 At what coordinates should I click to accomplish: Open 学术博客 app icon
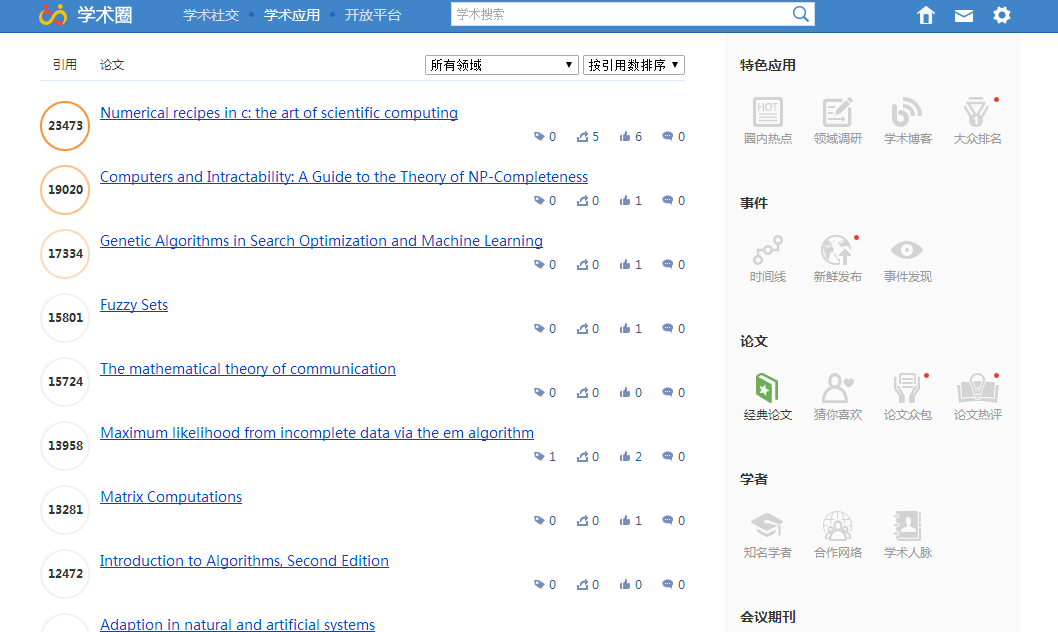(907, 112)
